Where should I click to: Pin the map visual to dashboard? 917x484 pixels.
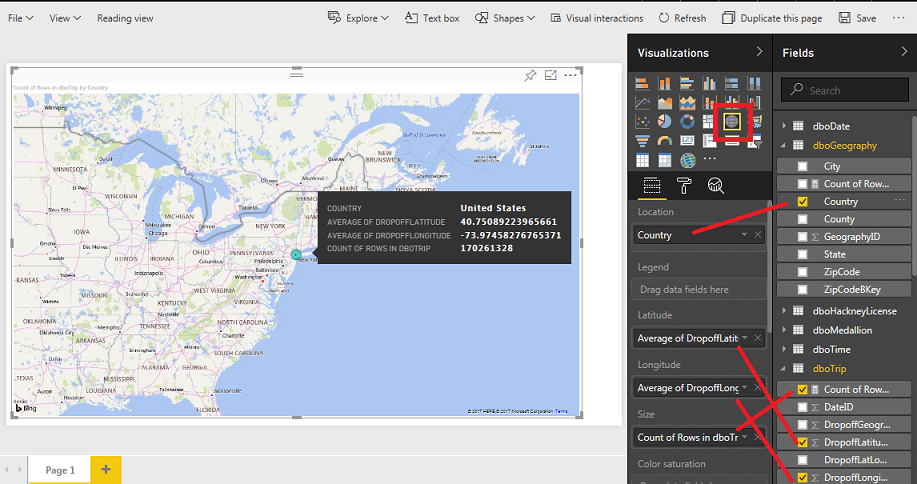[531, 76]
